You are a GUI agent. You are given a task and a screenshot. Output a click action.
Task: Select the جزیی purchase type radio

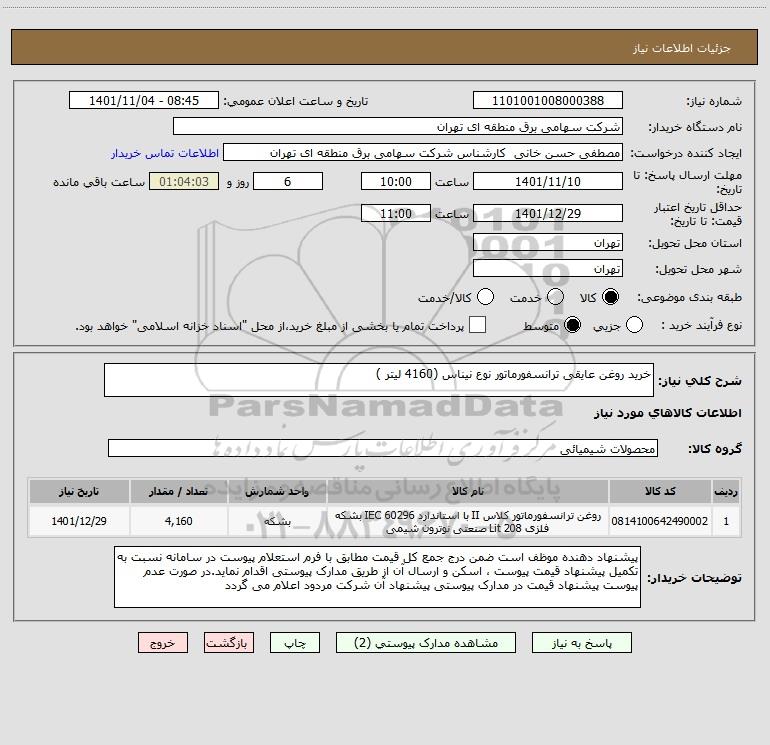pyautogui.click(x=634, y=325)
